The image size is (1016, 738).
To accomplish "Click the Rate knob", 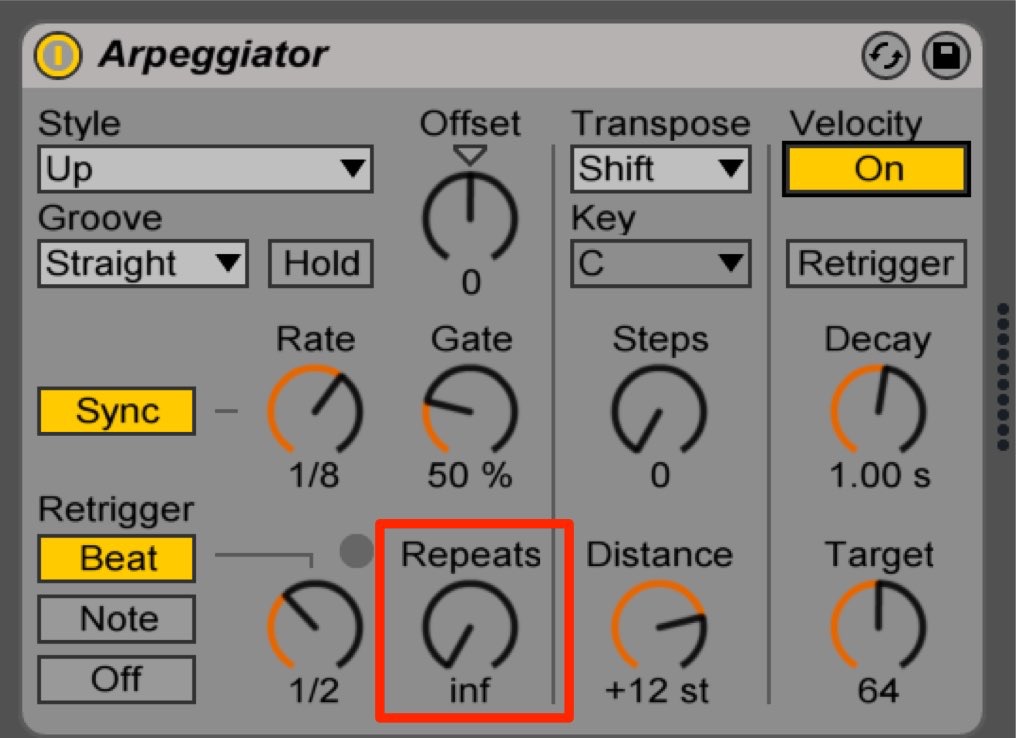I will 315,410.
